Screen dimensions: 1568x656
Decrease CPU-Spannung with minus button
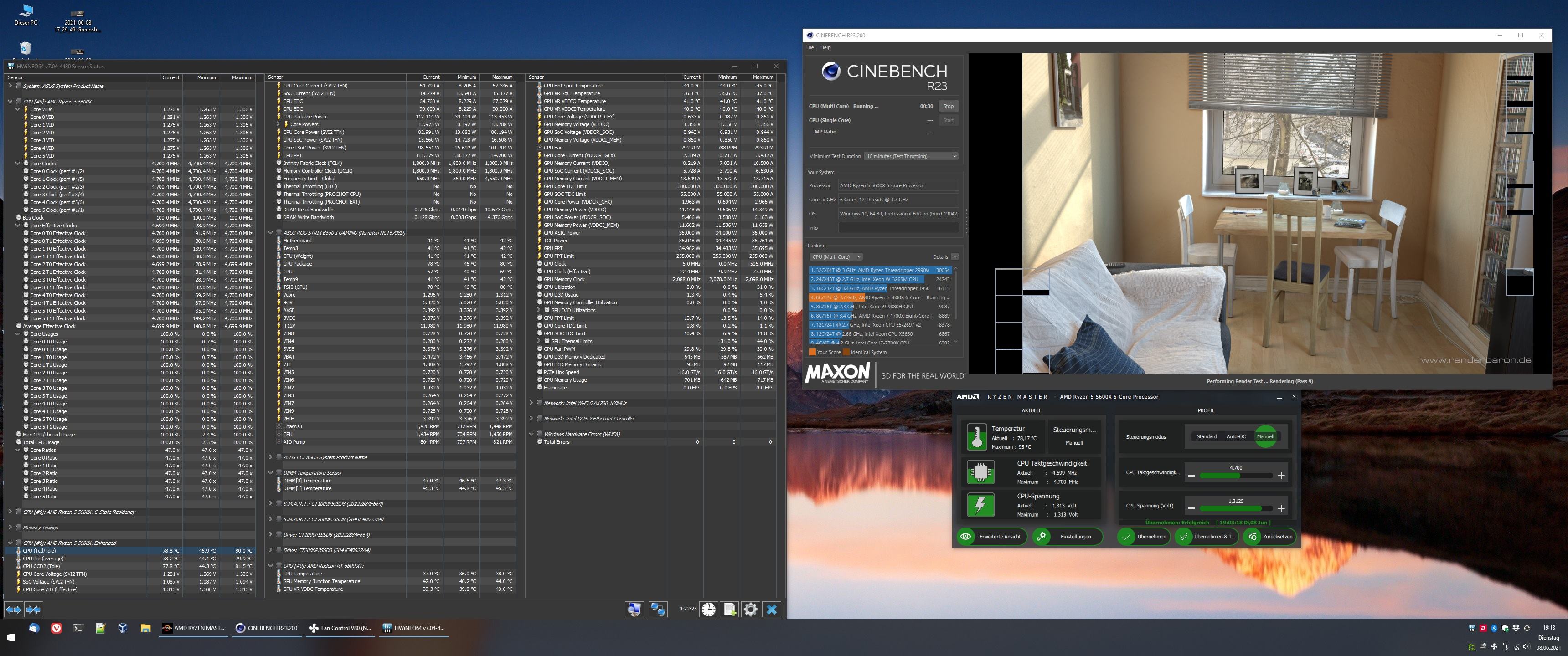(1191, 508)
